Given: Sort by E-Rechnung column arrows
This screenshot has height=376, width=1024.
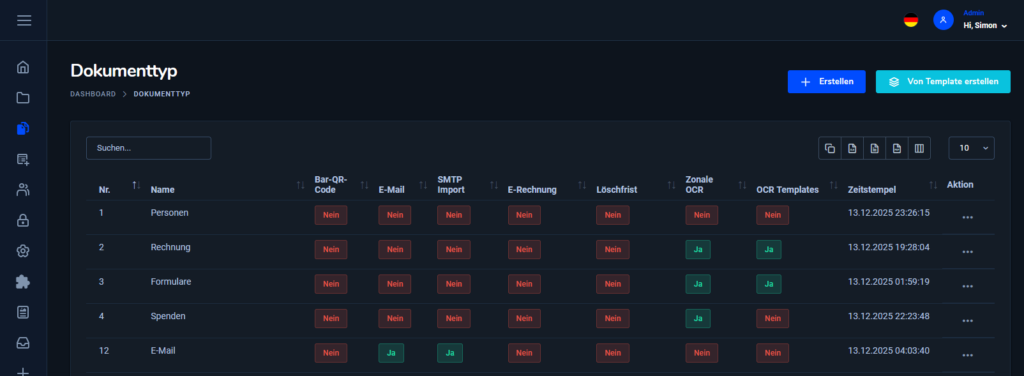Looking at the screenshot, I should coord(582,185).
